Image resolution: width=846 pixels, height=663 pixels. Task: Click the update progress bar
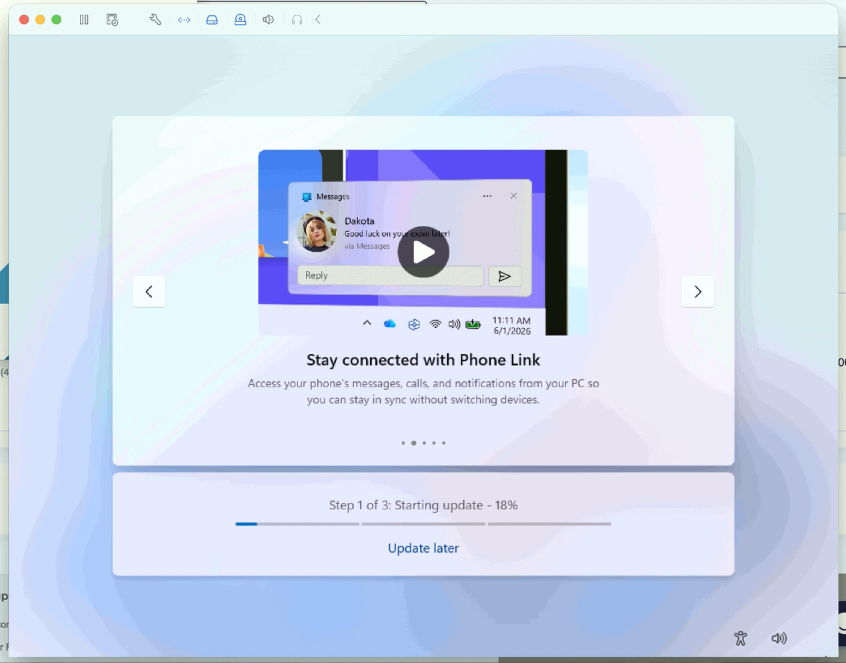click(x=424, y=524)
